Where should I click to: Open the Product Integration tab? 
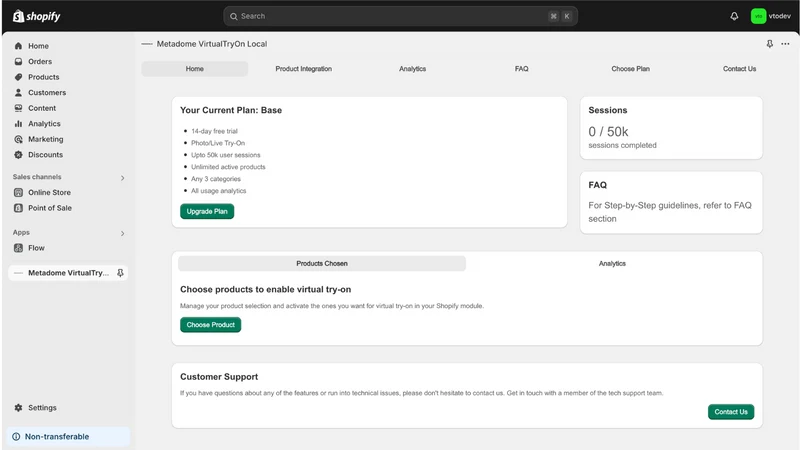304,69
